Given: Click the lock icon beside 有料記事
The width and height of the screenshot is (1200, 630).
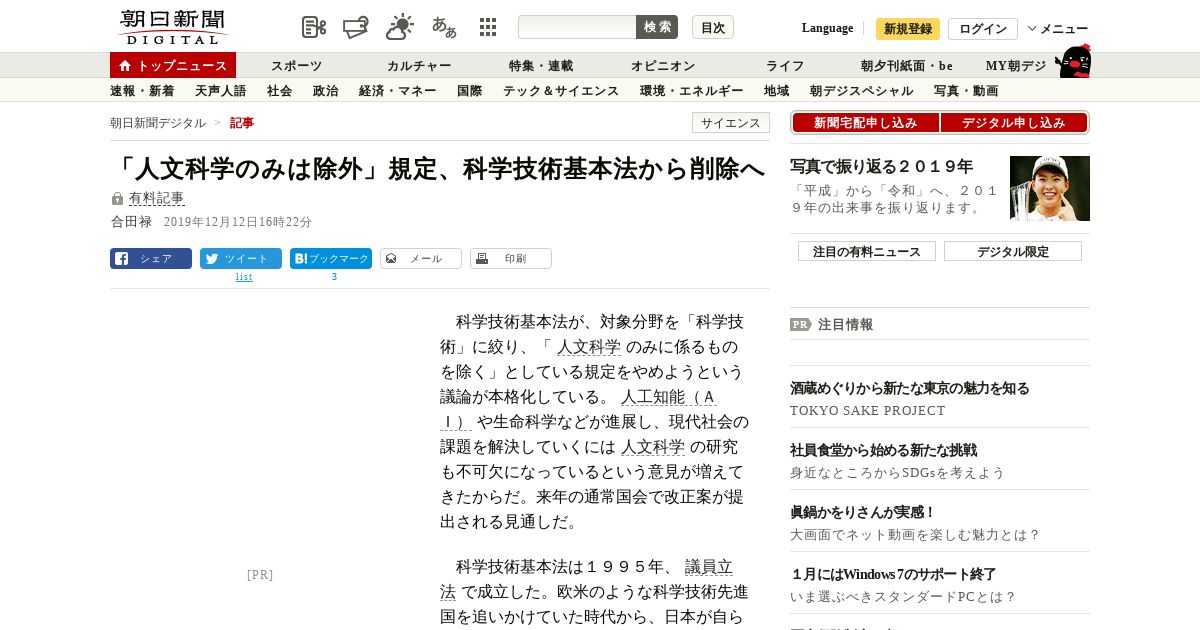Looking at the screenshot, I should 117,199.
